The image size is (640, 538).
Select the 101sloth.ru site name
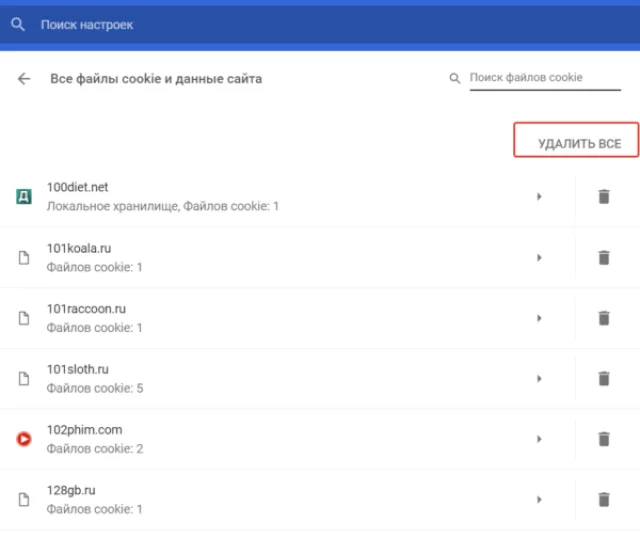click(x=78, y=369)
